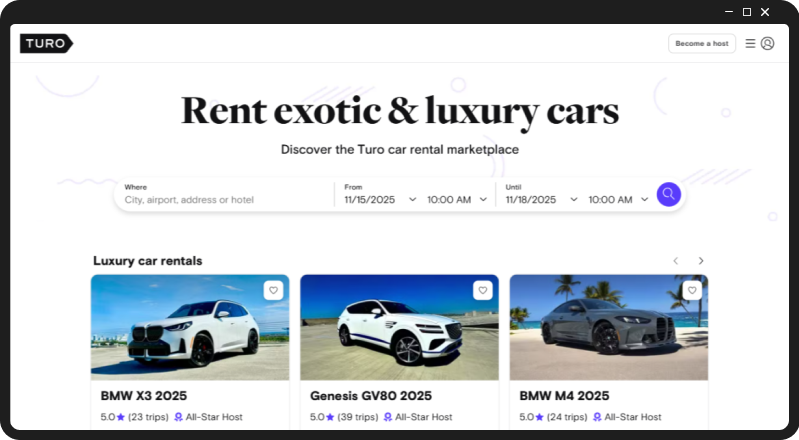Show next luxury car rentals with right arrow
Viewport: 799px width, 440px height.
(x=701, y=261)
